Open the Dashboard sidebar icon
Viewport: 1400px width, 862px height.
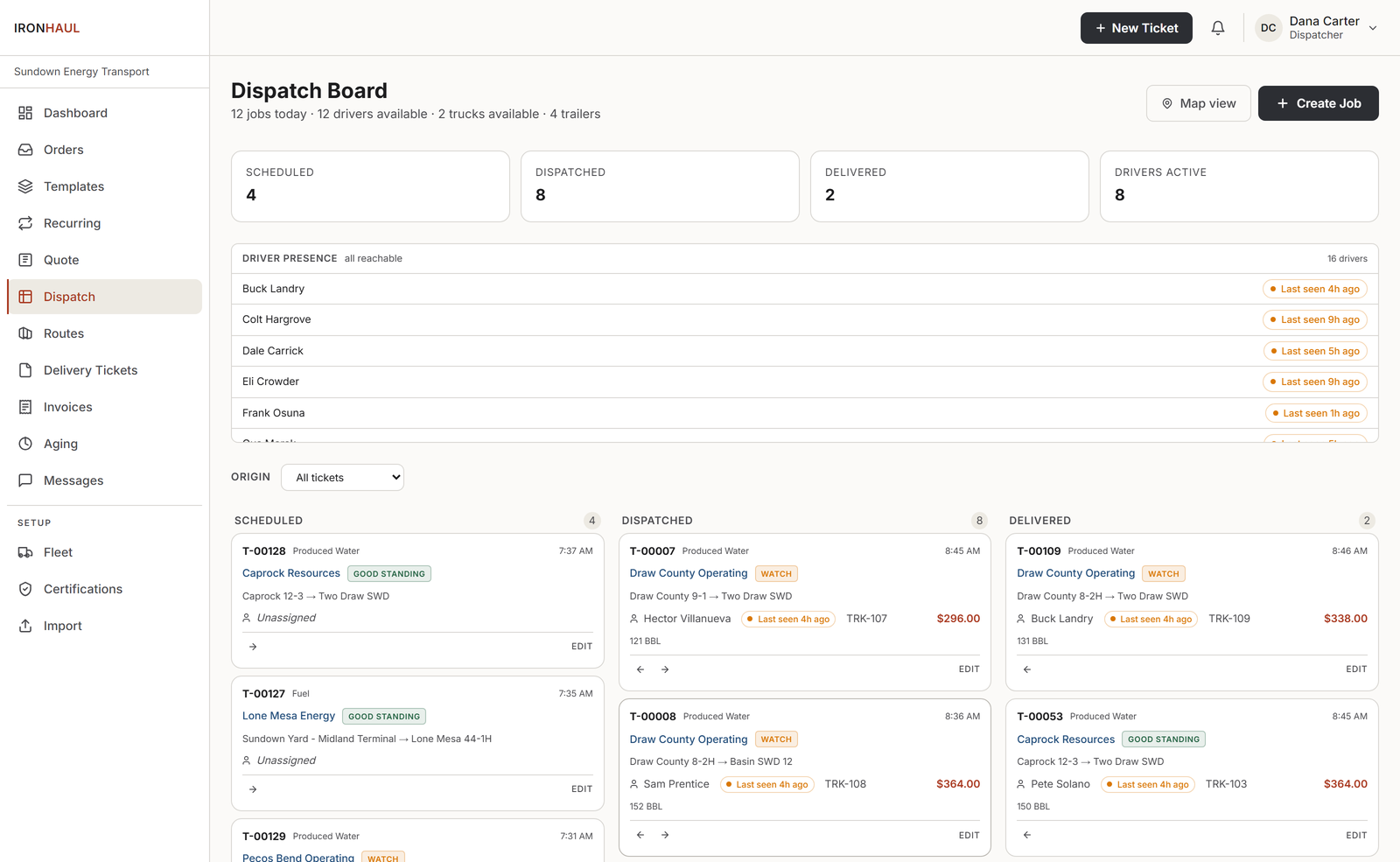[x=25, y=113]
